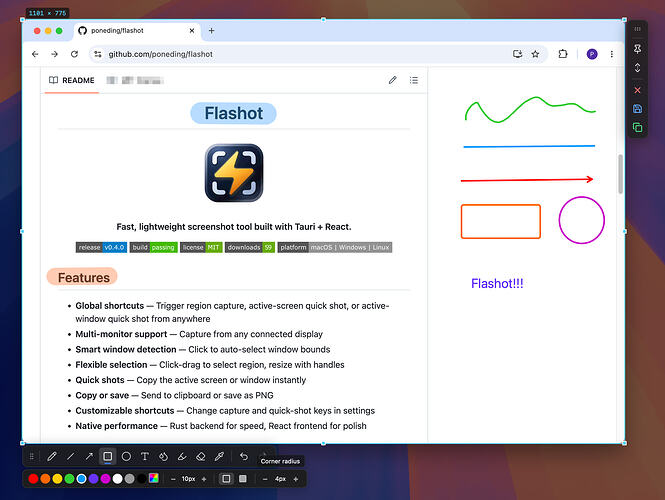Select the Arrow drawing tool

(89, 456)
